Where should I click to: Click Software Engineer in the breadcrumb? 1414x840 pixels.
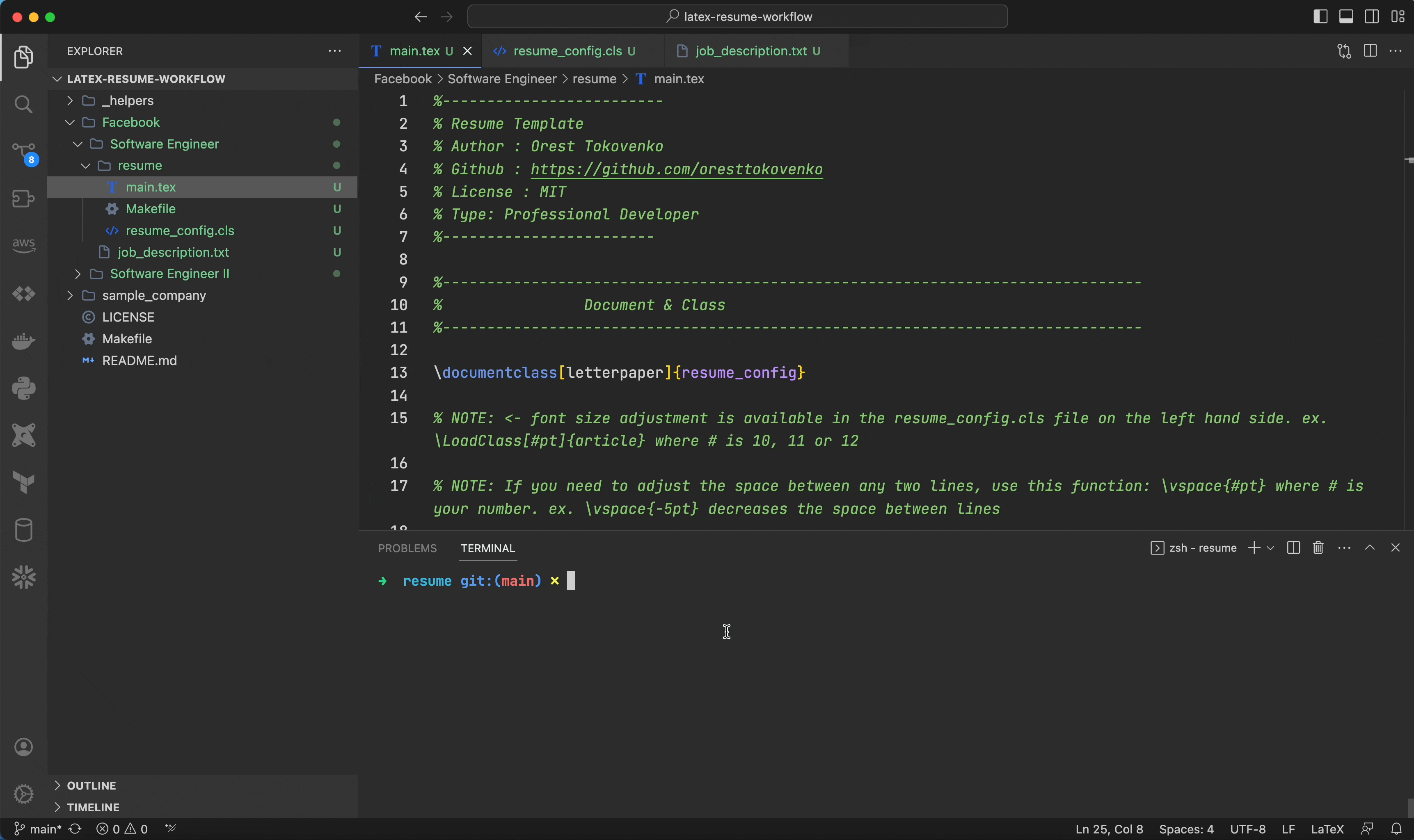[502, 79]
